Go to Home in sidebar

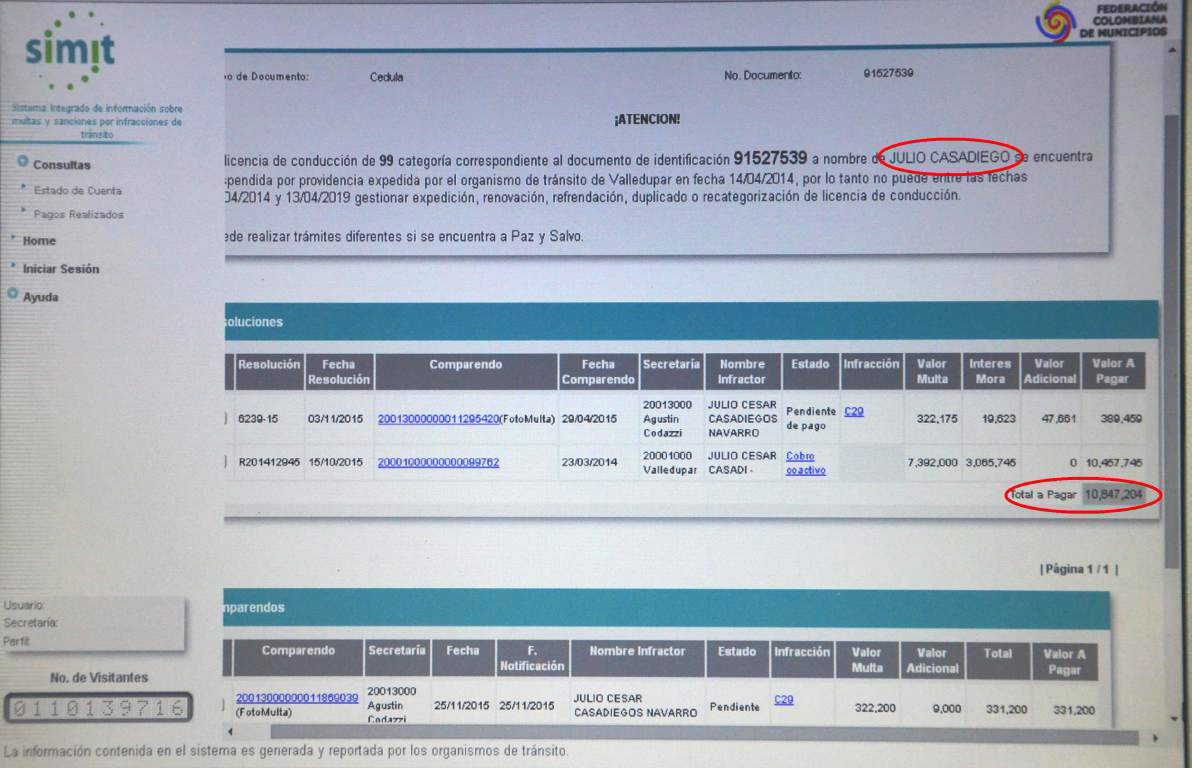click(x=39, y=241)
